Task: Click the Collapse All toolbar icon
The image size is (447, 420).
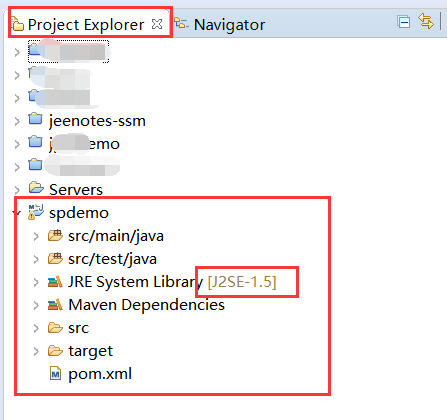Action: pos(404,22)
